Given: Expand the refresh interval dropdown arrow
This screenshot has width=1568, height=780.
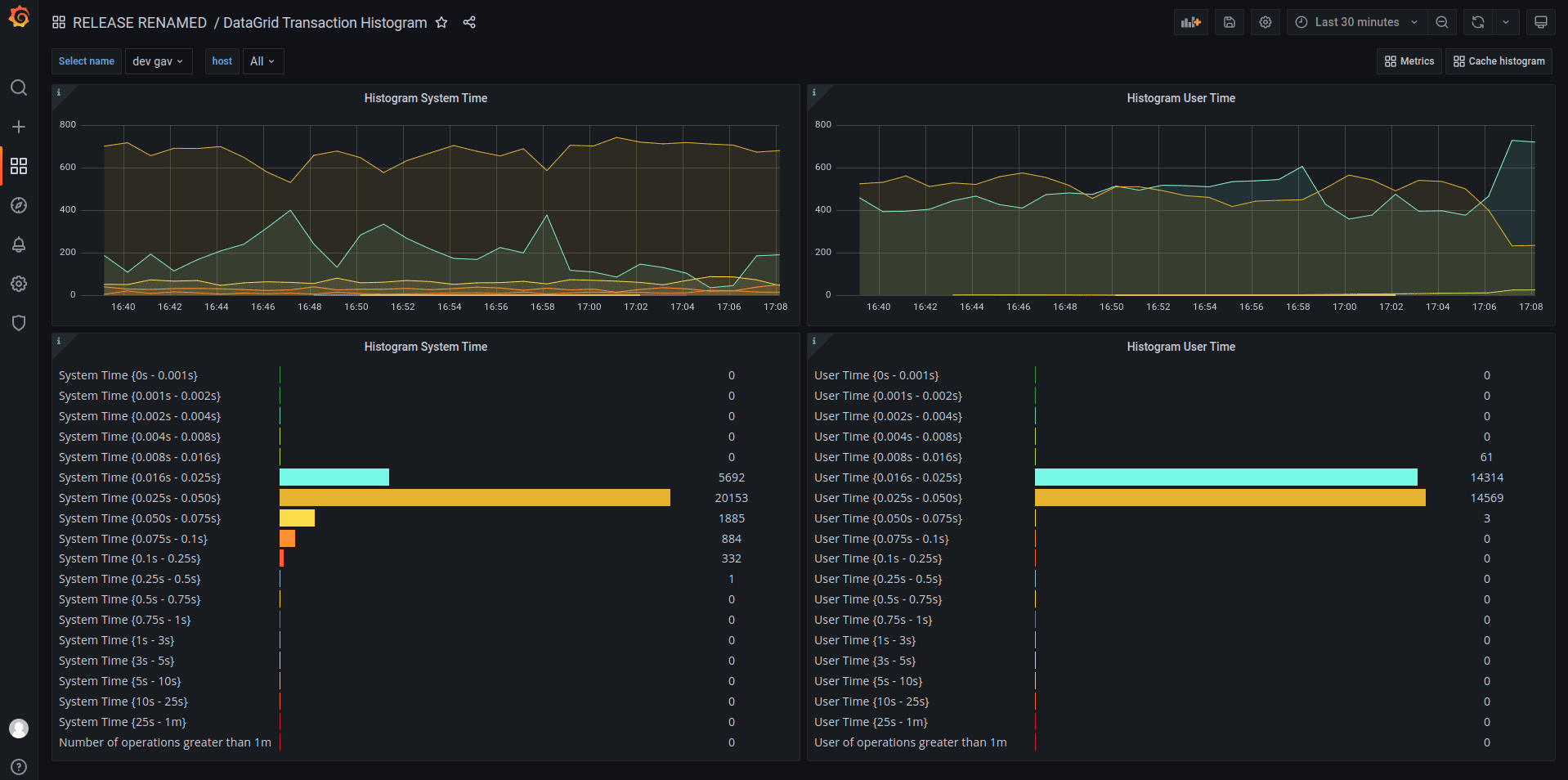Looking at the screenshot, I should pyautogui.click(x=1505, y=22).
